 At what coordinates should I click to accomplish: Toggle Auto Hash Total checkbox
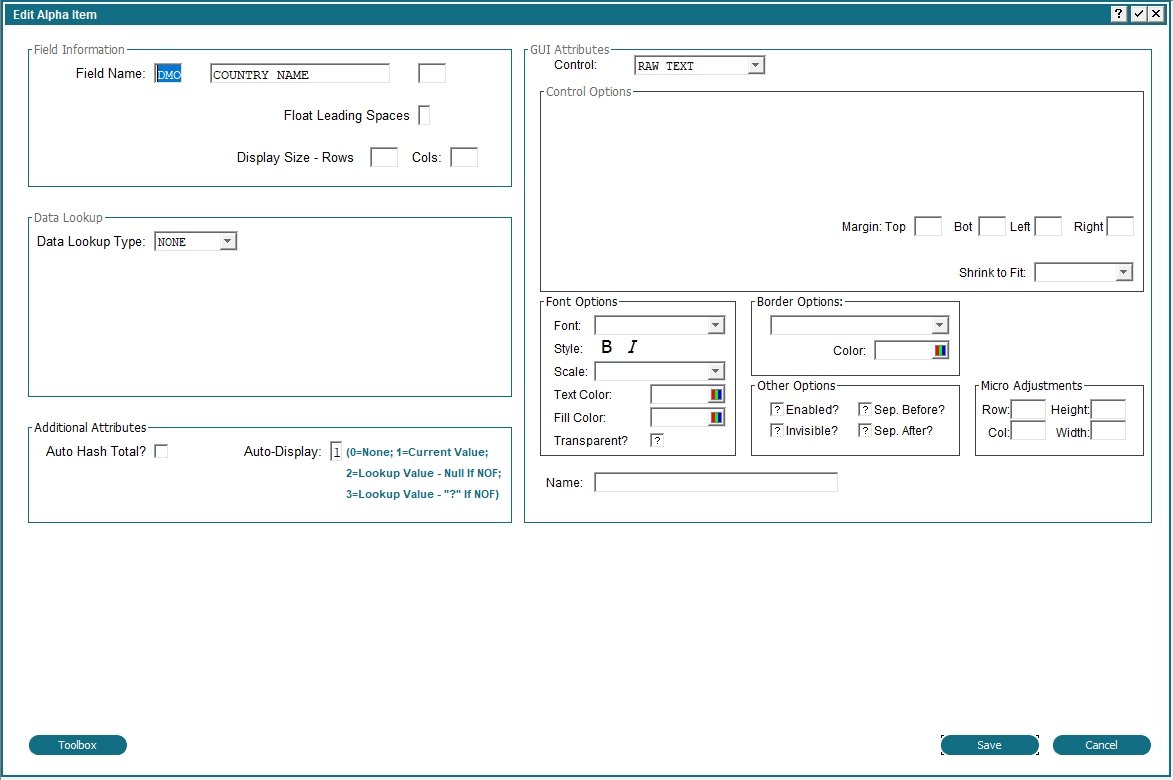pyautogui.click(x=161, y=451)
